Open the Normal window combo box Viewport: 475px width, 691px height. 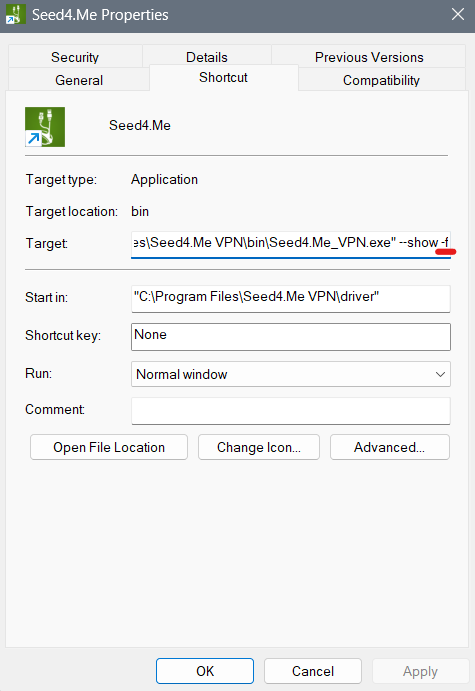pyautogui.click(x=290, y=374)
